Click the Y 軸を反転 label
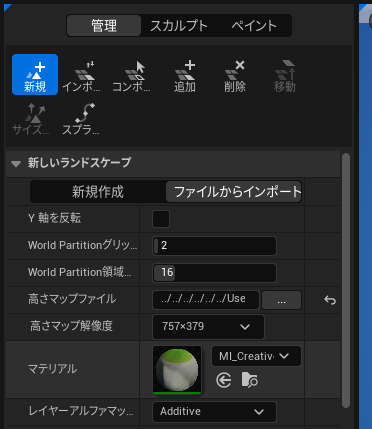 pos(54,218)
